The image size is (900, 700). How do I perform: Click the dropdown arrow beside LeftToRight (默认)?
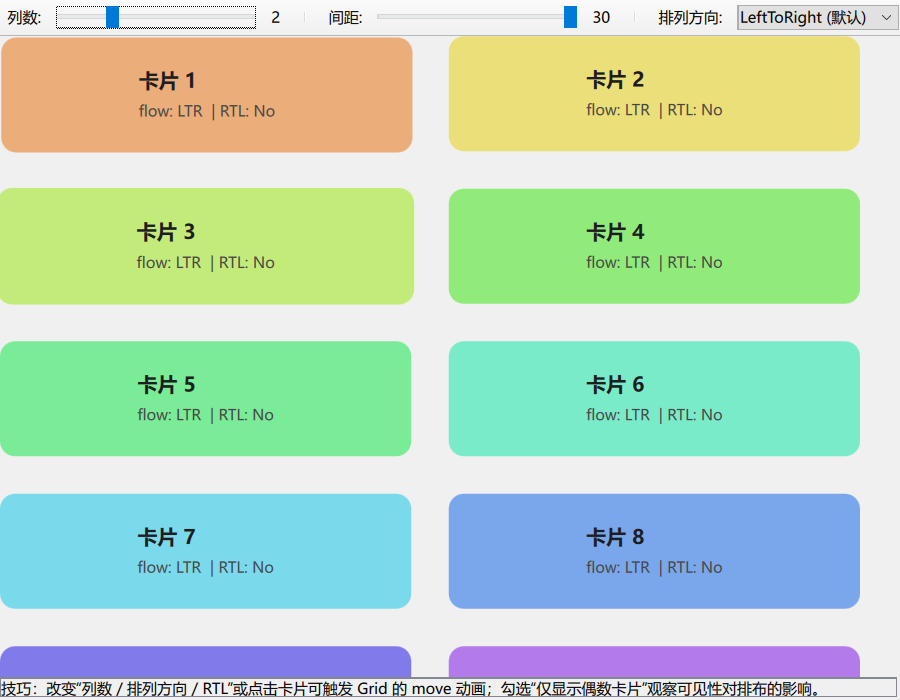(886, 17)
